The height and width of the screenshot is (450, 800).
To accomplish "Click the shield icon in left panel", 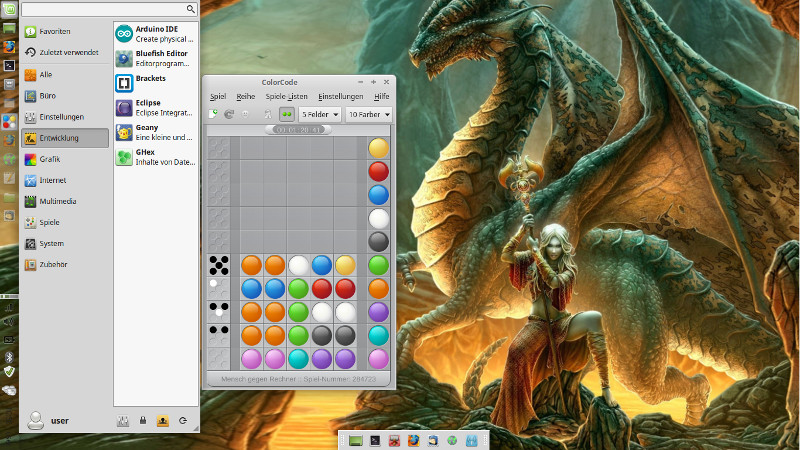I will pos(9,372).
